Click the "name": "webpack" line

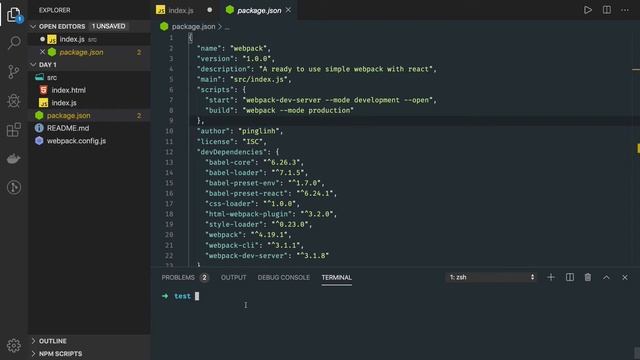point(234,48)
